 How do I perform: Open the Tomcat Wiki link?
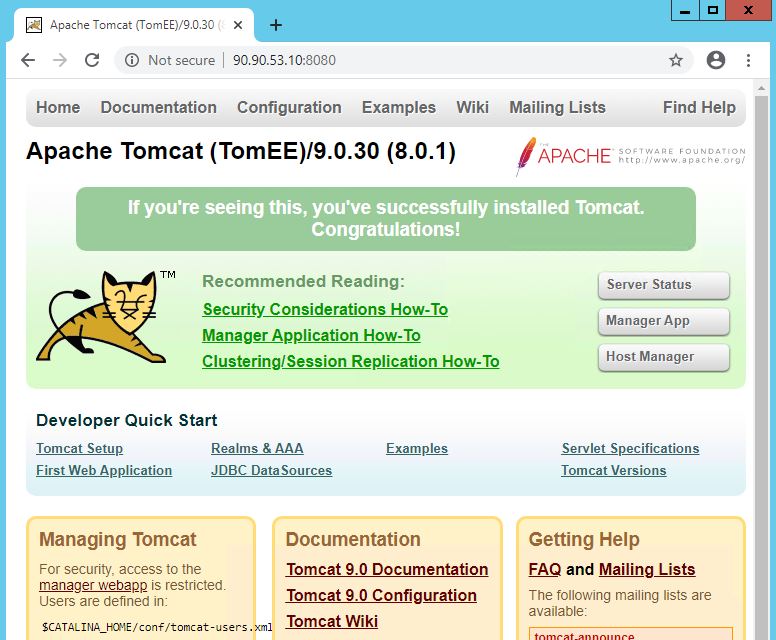point(332,621)
